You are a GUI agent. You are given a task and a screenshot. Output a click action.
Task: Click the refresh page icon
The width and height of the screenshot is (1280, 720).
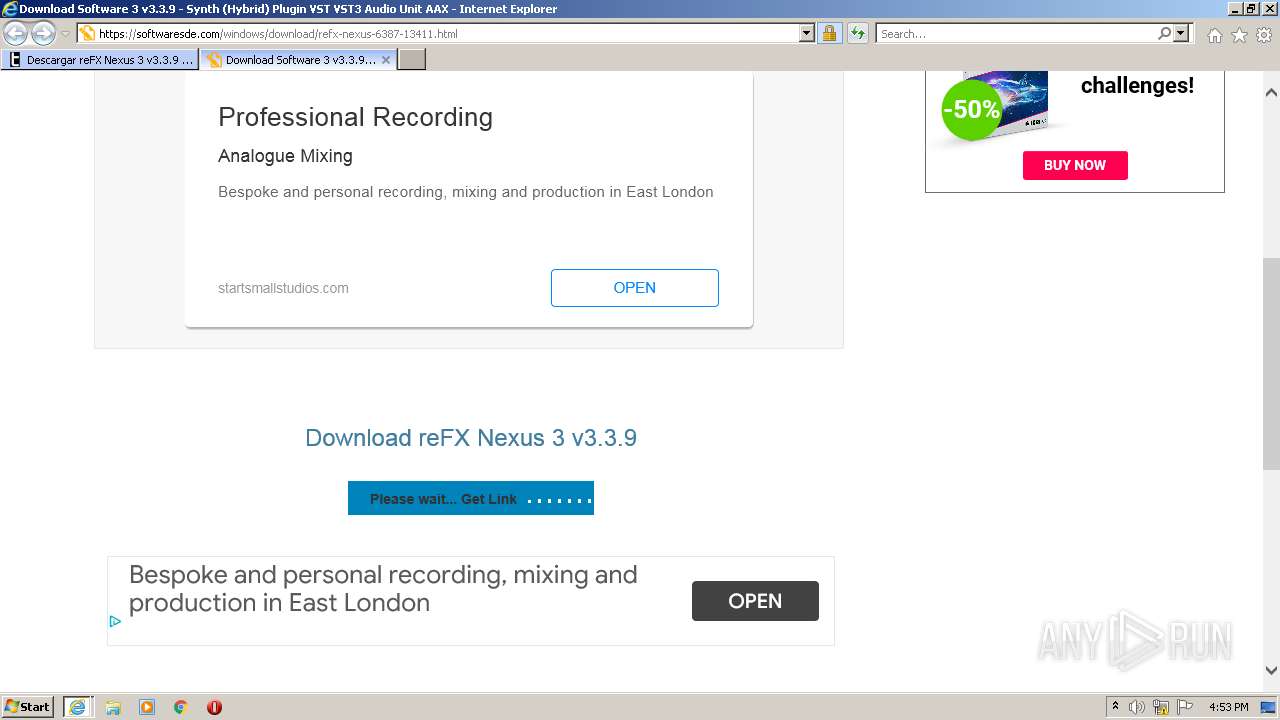(857, 33)
